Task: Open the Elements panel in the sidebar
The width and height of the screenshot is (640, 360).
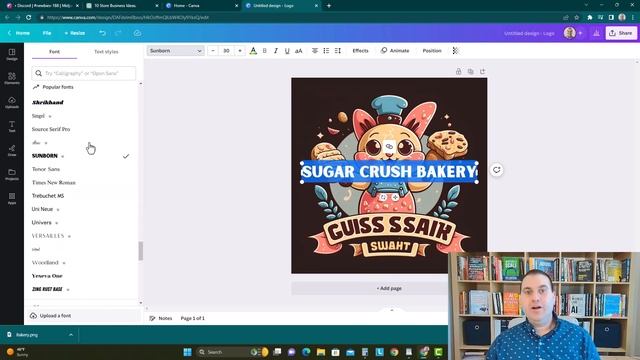Action: [x=12, y=78]
